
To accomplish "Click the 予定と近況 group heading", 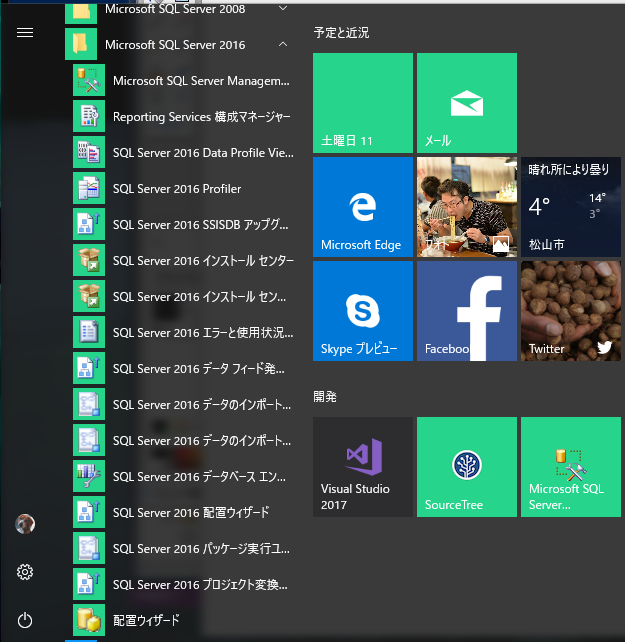I will pyautogui.click(x=341, y=32).
